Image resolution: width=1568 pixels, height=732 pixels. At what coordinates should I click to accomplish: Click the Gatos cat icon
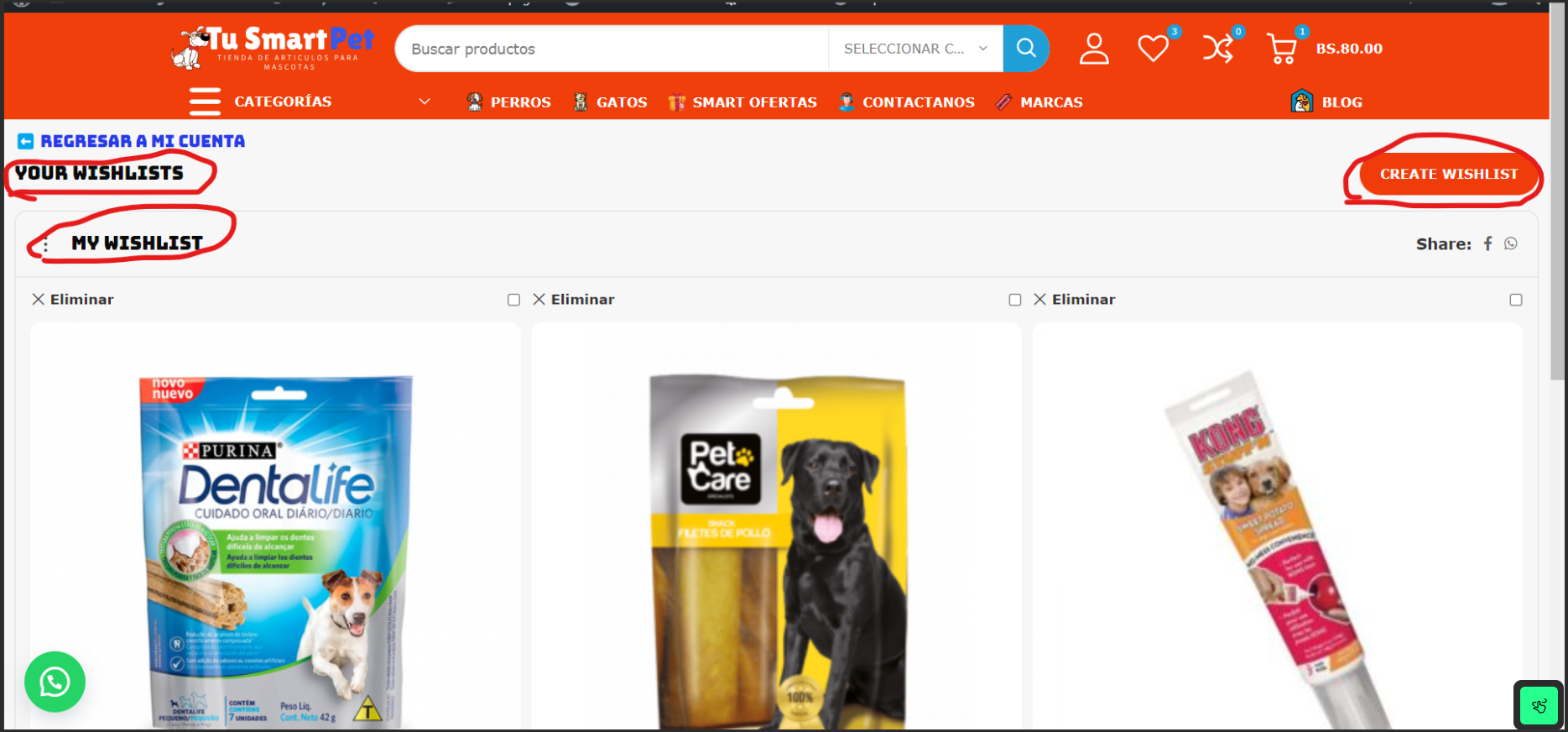(581, 102)
